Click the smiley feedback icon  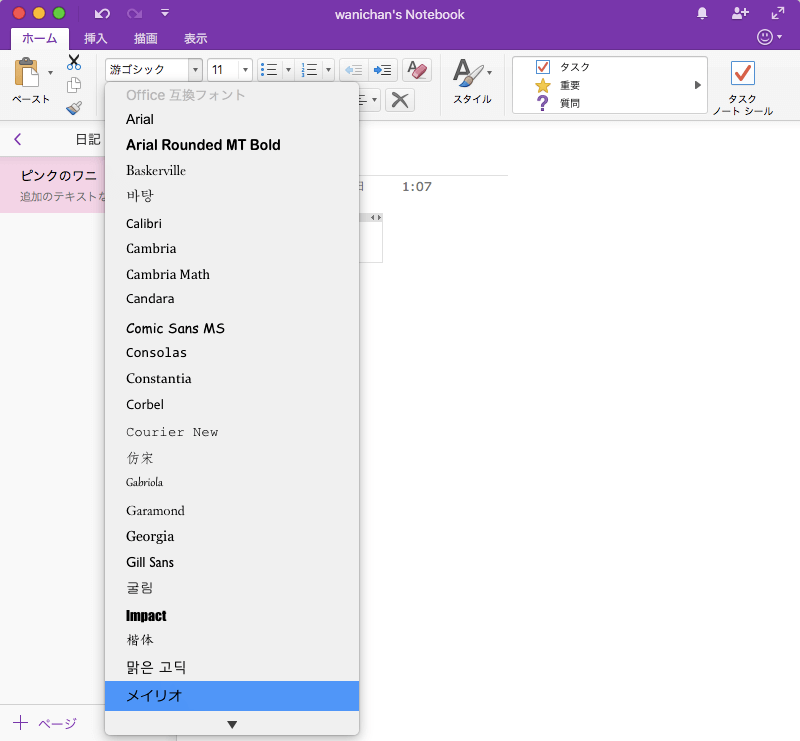(x=766, y=38)
